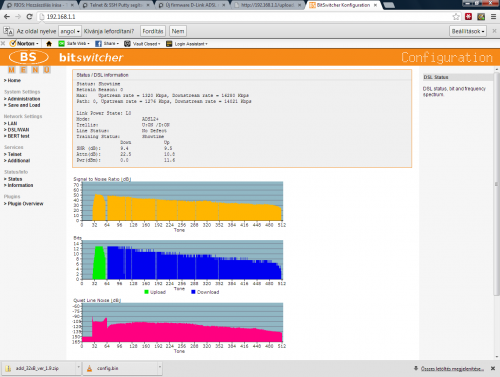Switch to the Telnet & SSH Putty tab
Image resolution: width=500 pixels, height=377 pixels.
click(116, 5)
